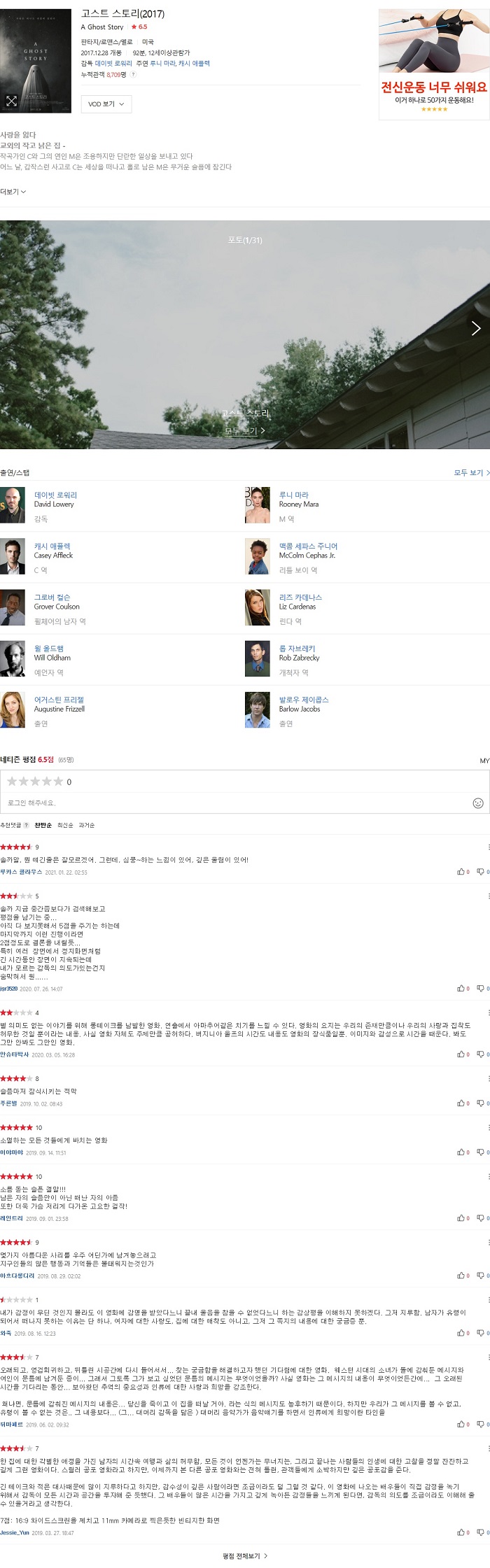Open 모두 보기 on photo gallery
The image size is (490, 1568).
[x=245, y=431]
